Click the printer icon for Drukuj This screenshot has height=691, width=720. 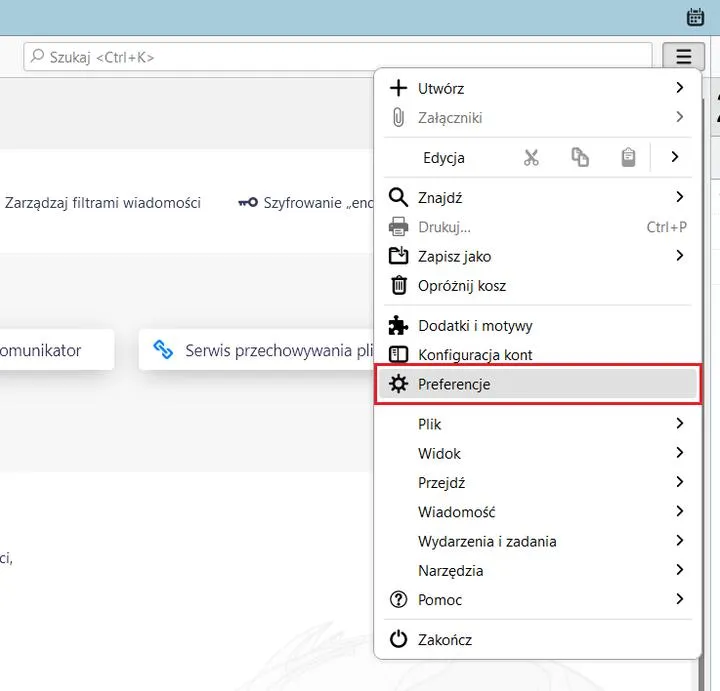coord(398,227)
